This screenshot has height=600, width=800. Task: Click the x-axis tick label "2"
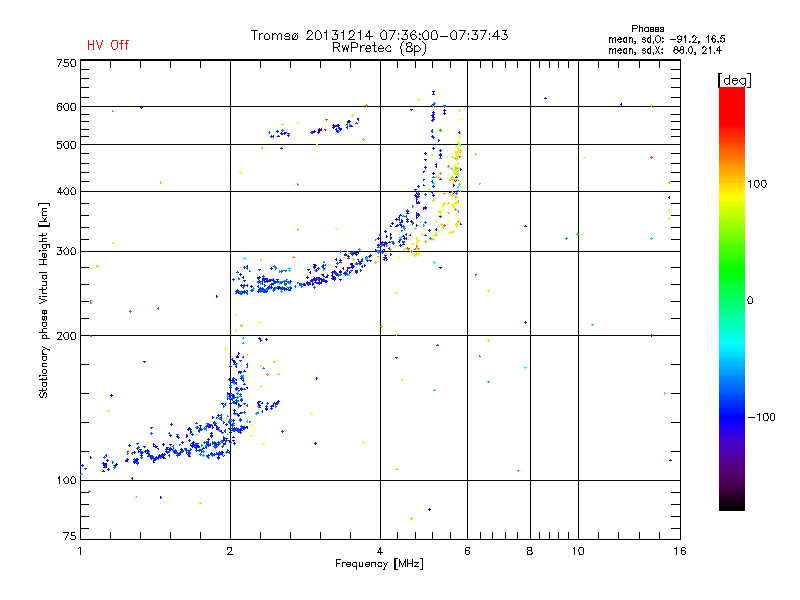pyautogui.click(x=230, y=551)
